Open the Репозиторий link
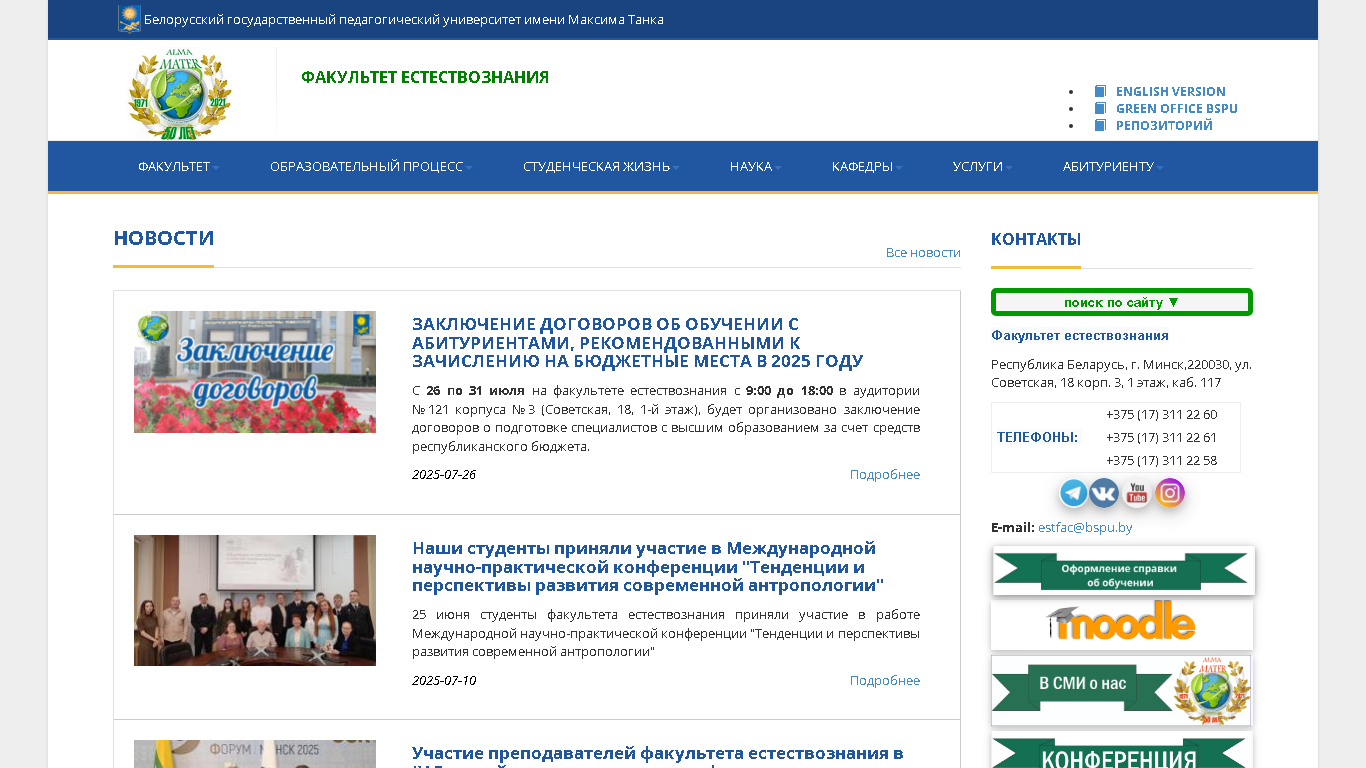This screenshot has width=1366, height=768. pos(1164,125)
